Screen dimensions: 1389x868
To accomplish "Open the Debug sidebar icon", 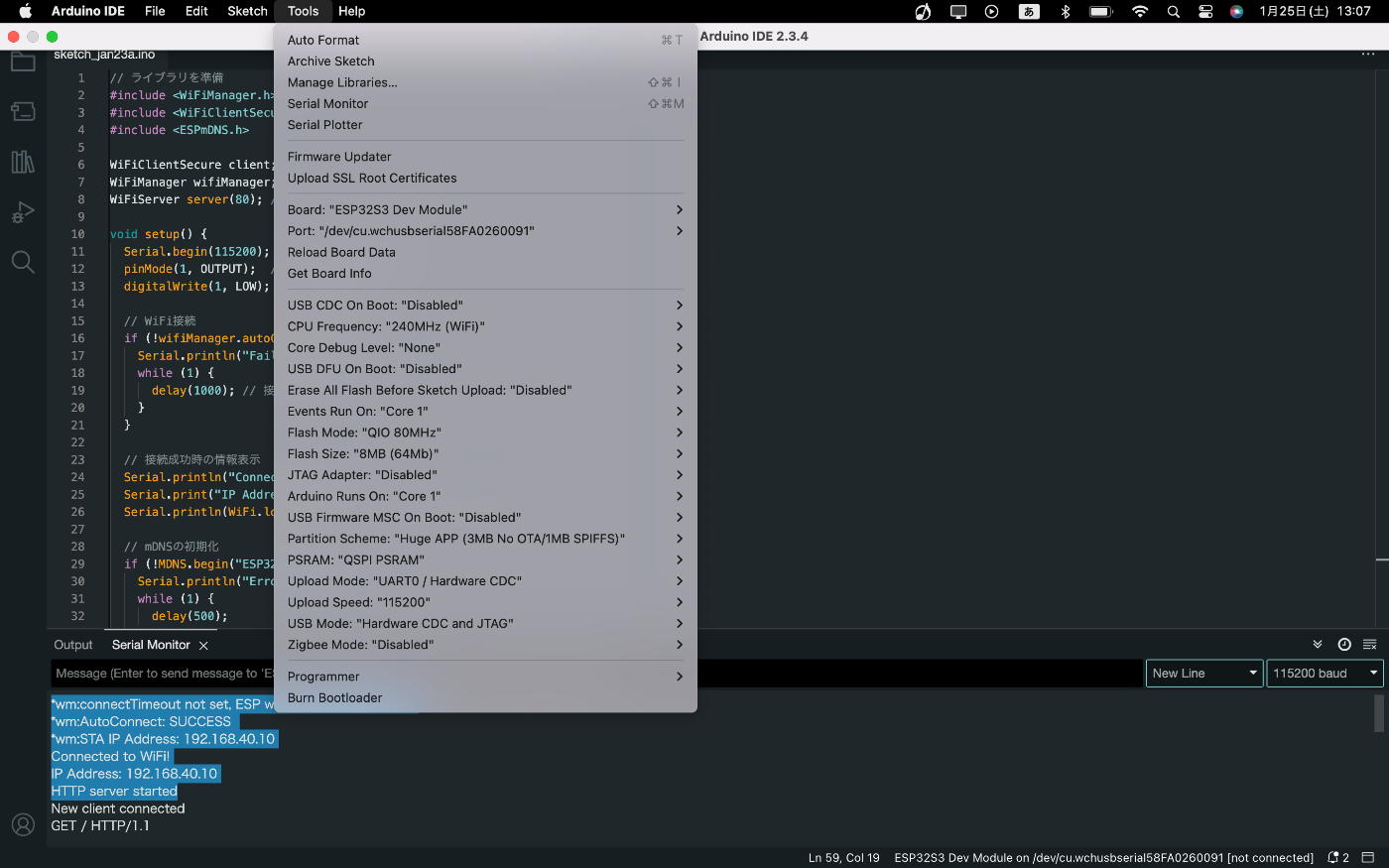I will click(x=23, y=211).
